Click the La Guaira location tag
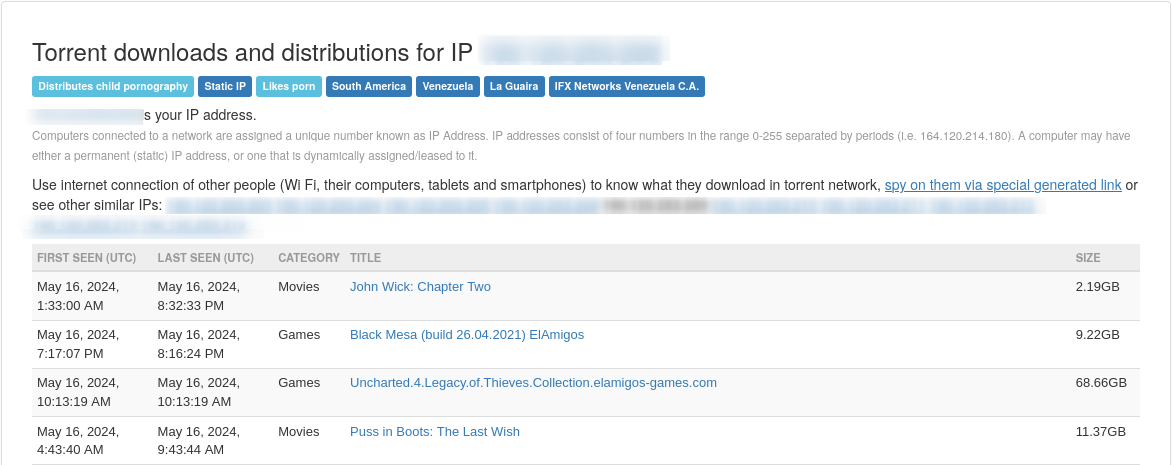 (x=514, y=87)
